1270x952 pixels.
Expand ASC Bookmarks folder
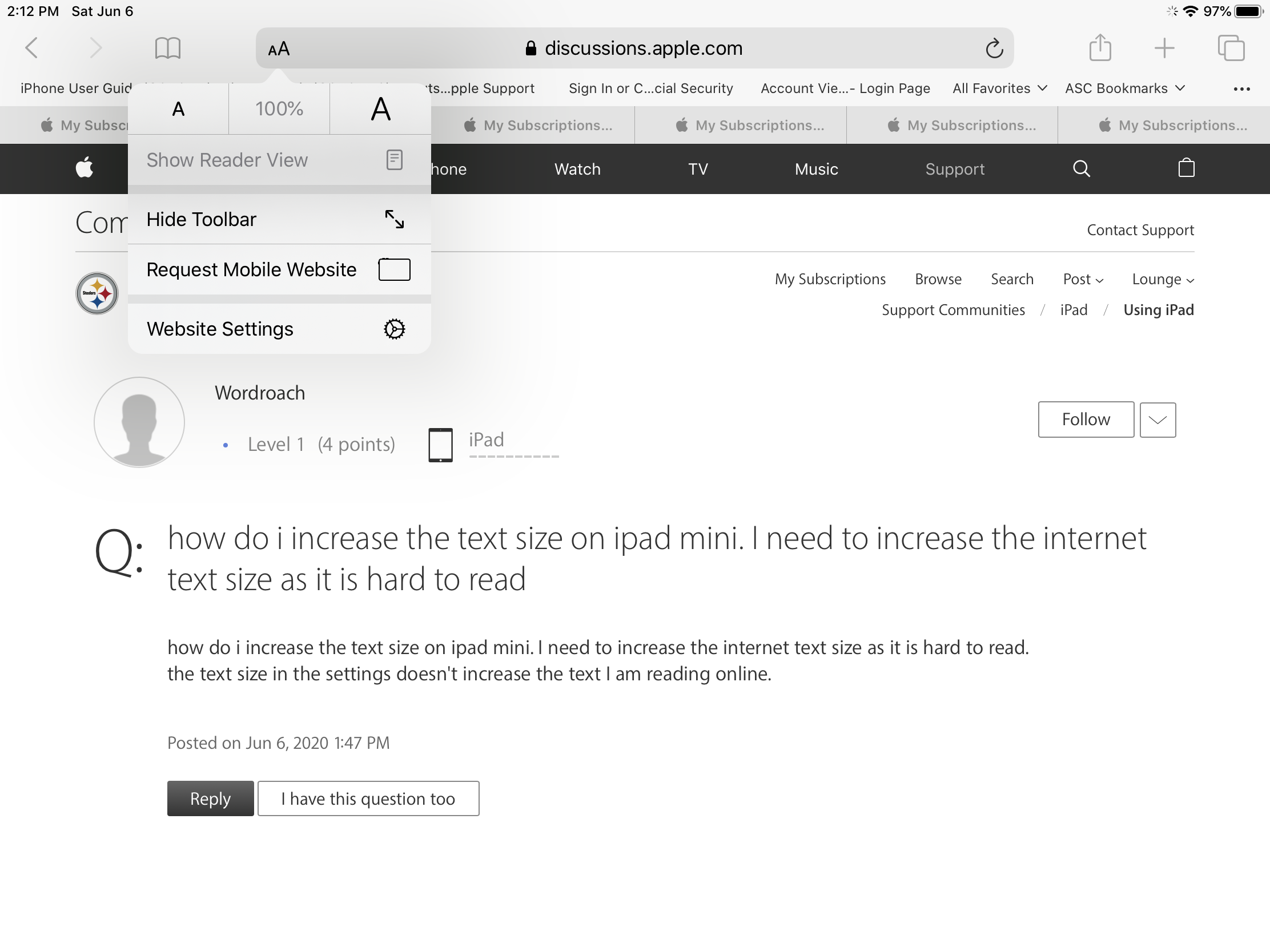tap(1124, 88)
